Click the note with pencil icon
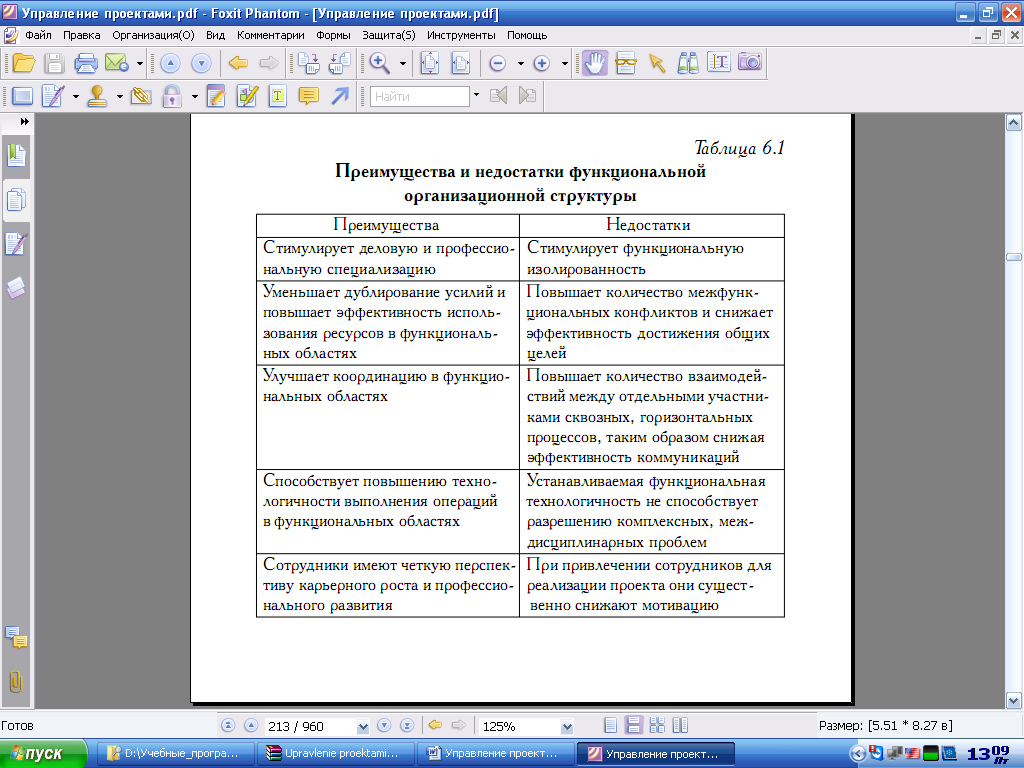The image size is (1024, 768). 216,97
